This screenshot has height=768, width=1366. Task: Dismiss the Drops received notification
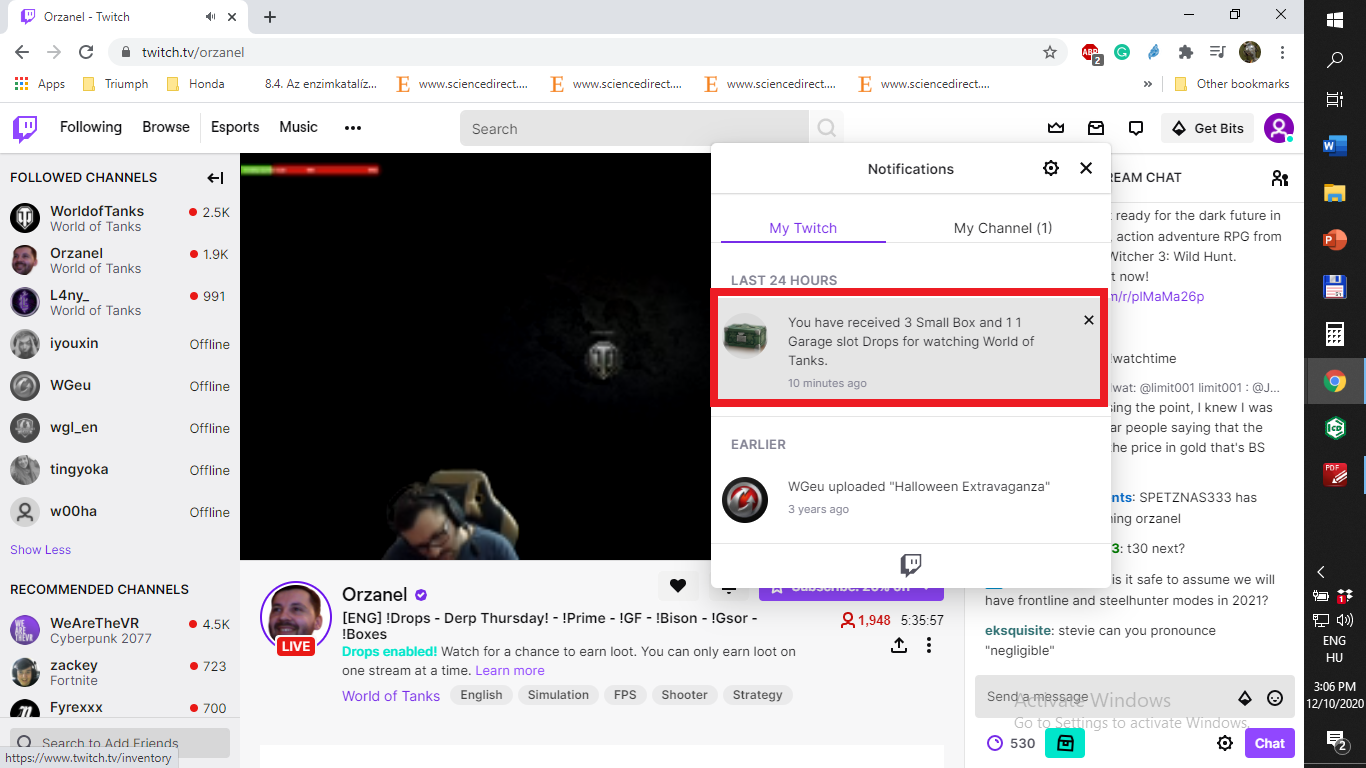[1089, 320]
